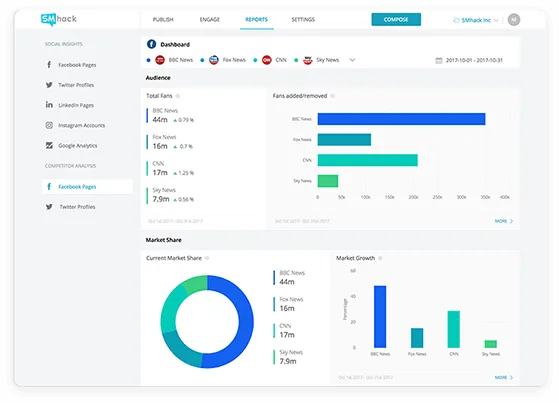The image size is (559, 403).
Task: Open Facebook Pages under Social Insights
Action: click(77, 65)
